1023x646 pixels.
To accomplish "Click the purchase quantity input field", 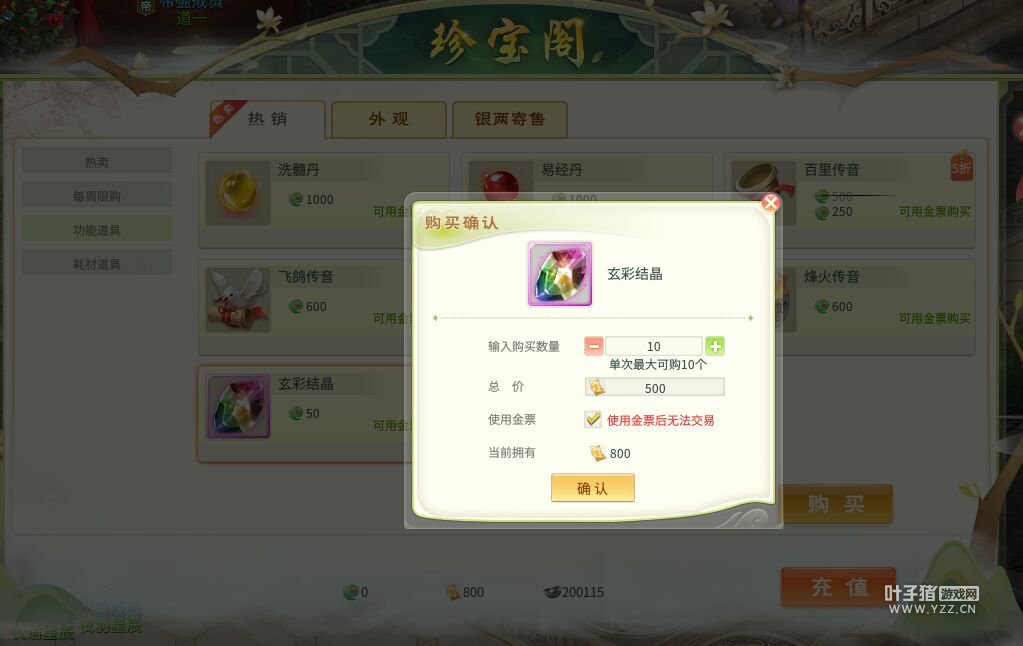I will 654,346.
